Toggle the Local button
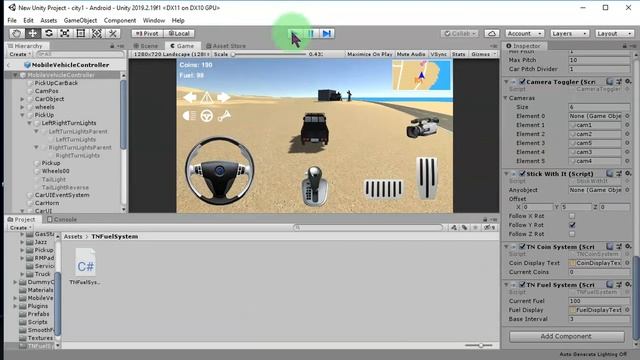 tap(179, 33)
